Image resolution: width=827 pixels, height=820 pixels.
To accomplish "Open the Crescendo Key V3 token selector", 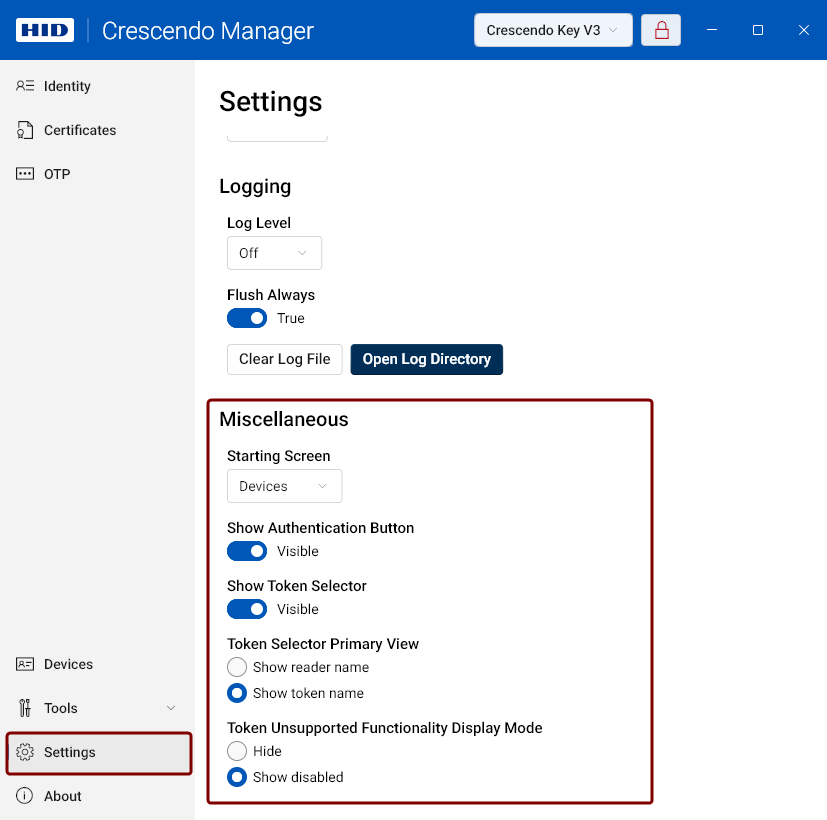I will pyautogui.click(x=553, y=30).
